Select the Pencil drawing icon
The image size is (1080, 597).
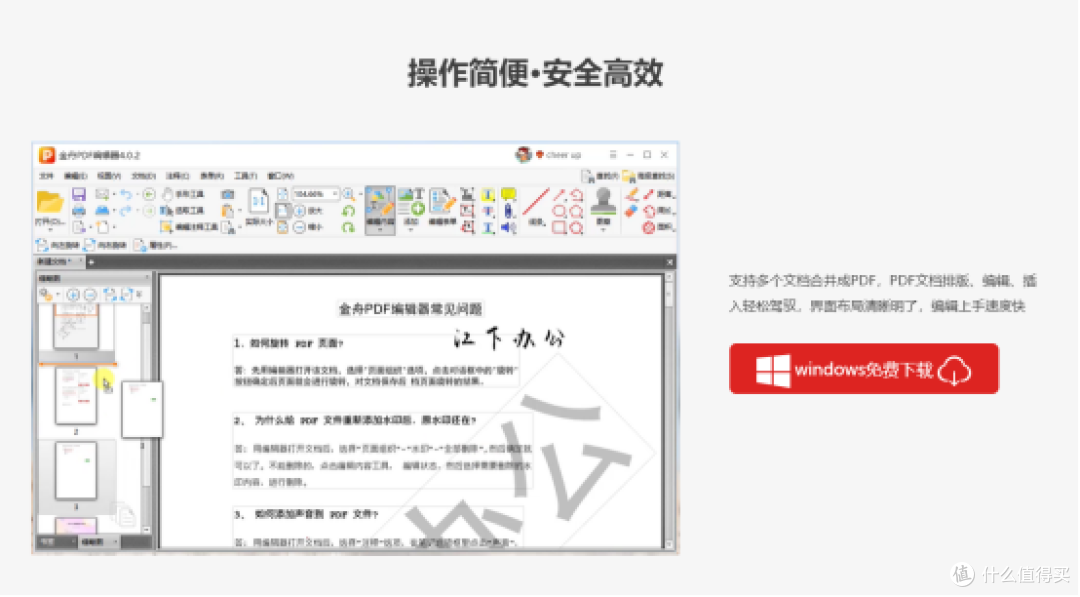pyautogui.click(x=632, y=194)
